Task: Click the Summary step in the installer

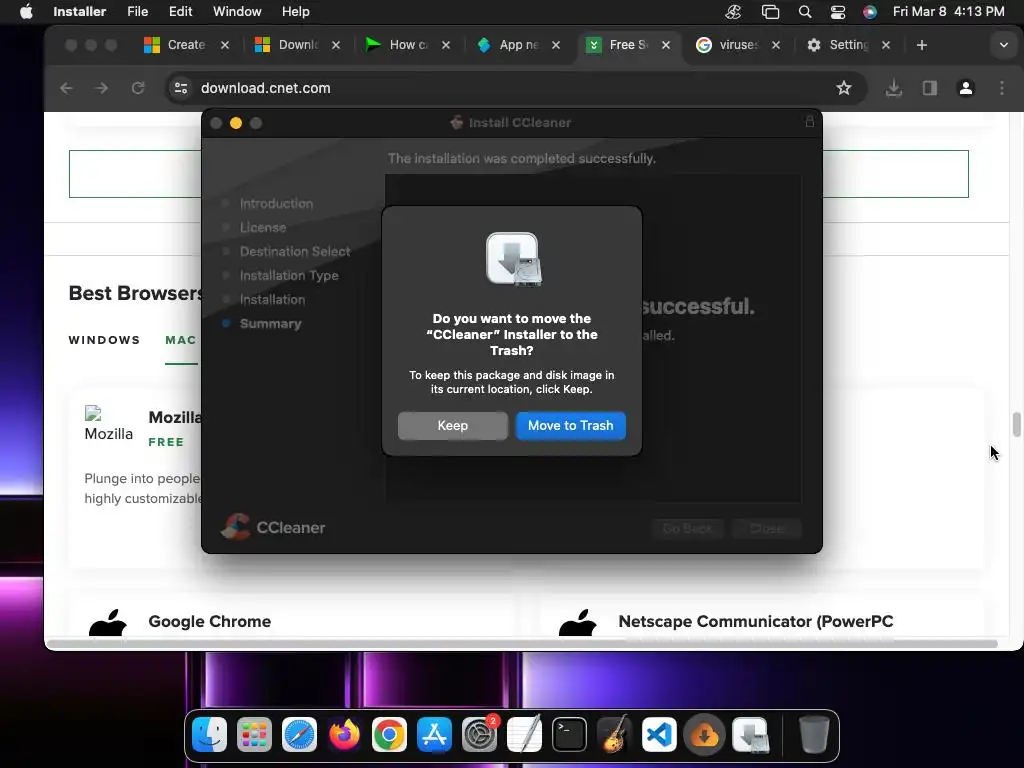Action: [x=270, y=323]
